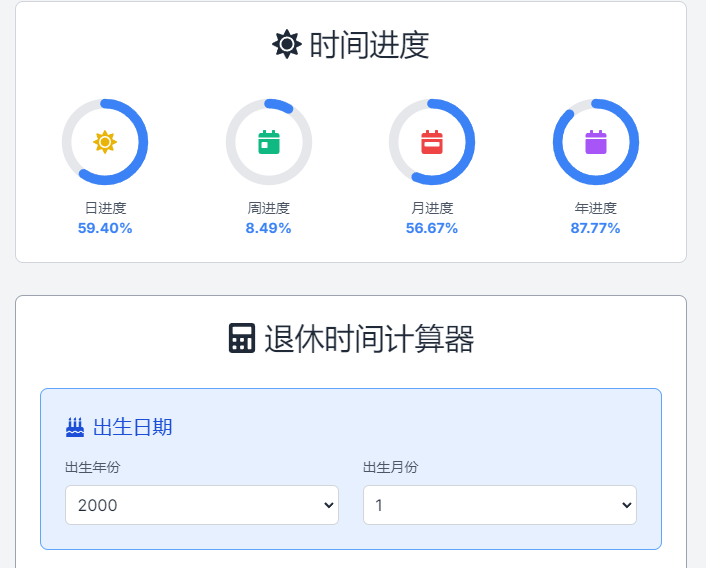The width and height of the screenshot is (706, 568).
Task: Open the 出生年份 dropdown showing 2000
Action: click(202, 505)
